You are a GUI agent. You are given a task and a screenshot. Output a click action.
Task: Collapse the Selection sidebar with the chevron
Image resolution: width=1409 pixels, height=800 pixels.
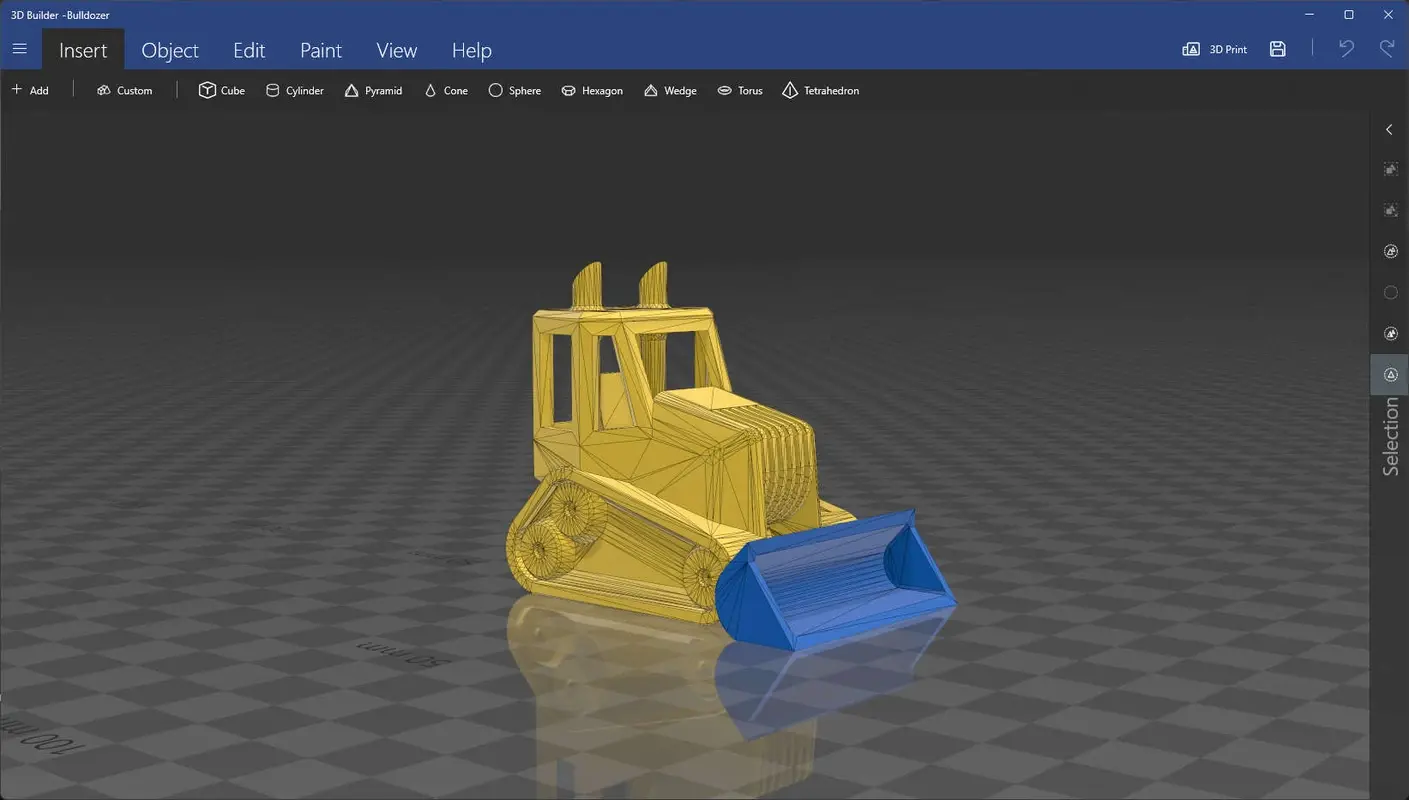coord(1388,129)
